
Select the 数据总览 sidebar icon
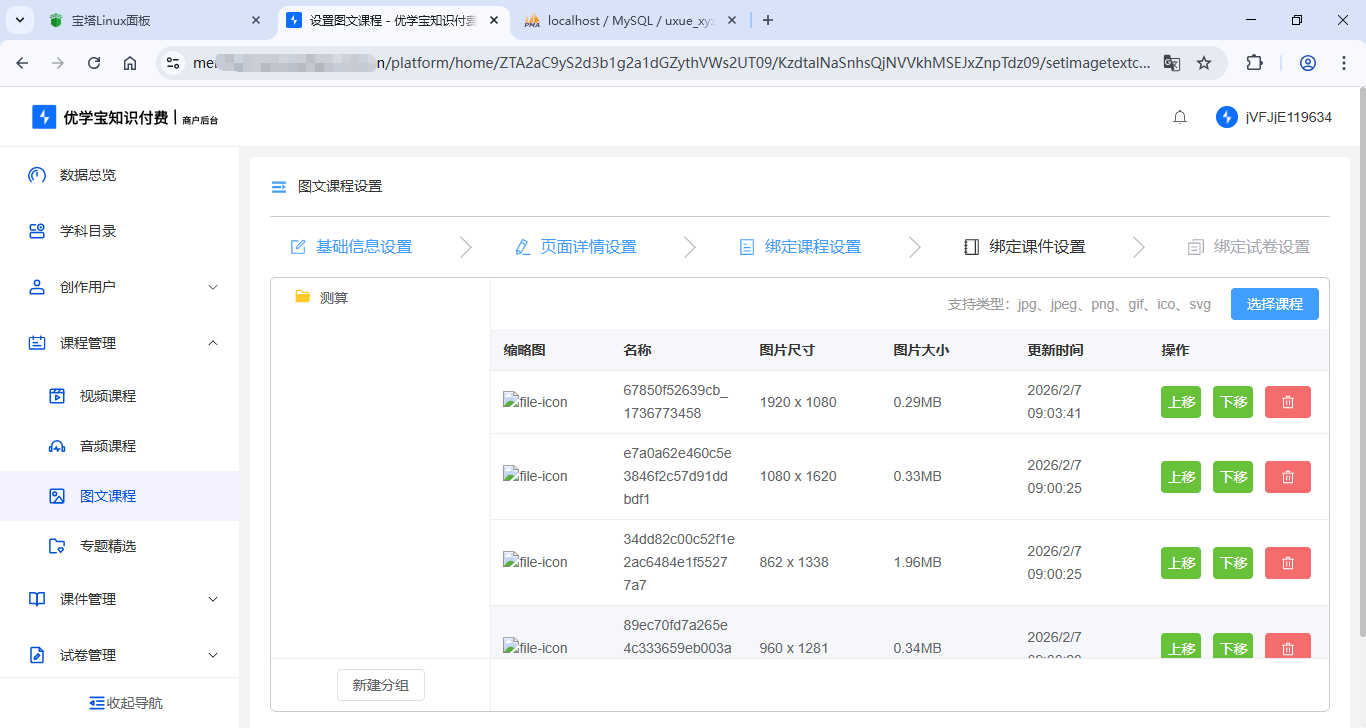click(36, 175)
